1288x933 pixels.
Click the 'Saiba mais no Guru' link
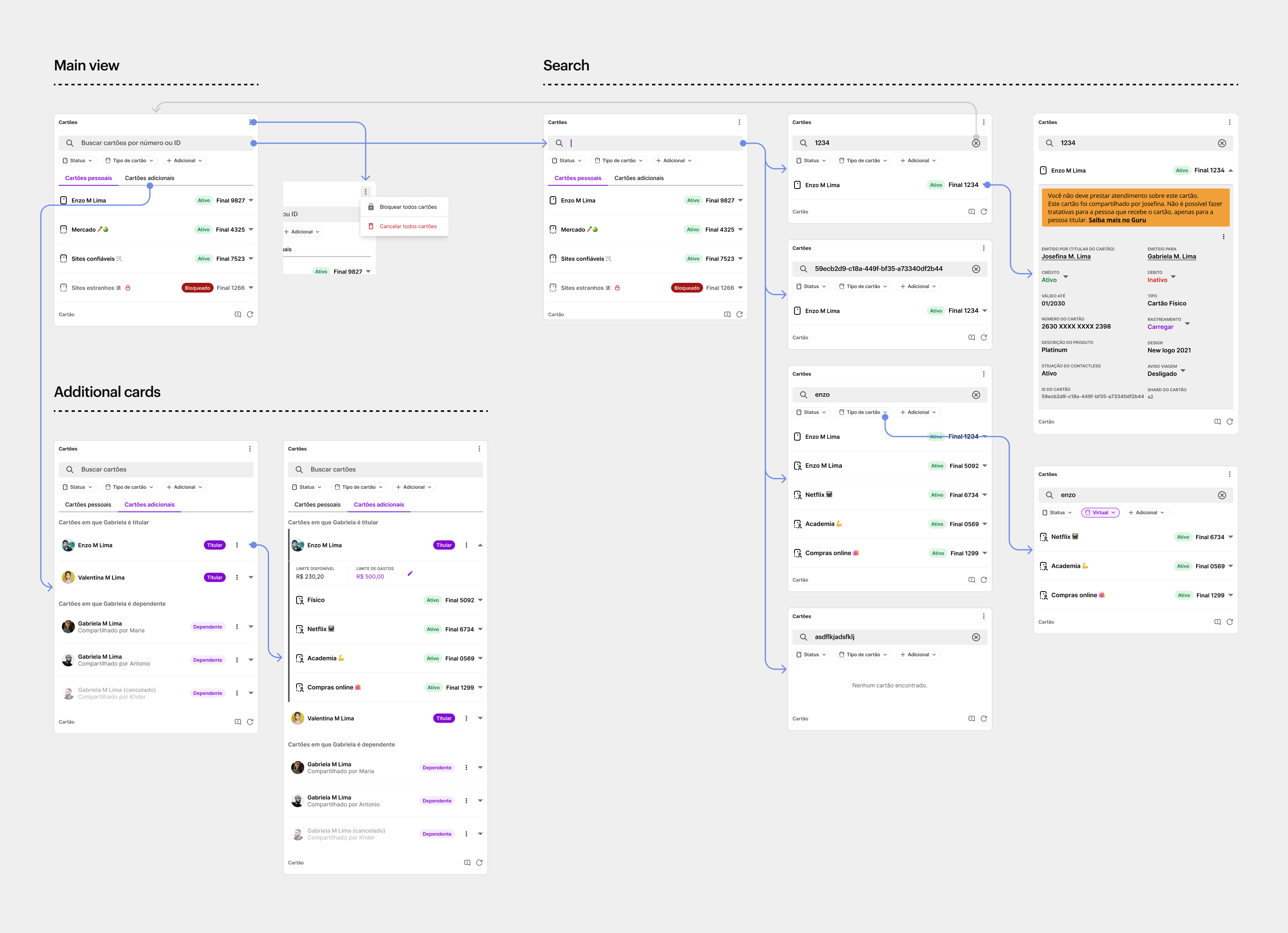tap(1116, 221)
